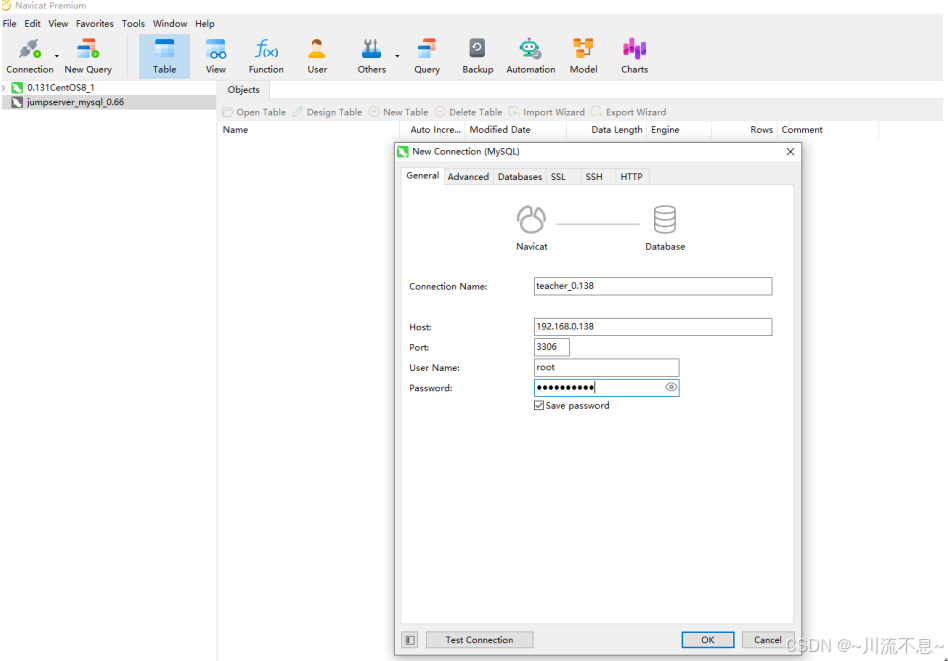Toggle password visibility eye icon
948x661 pixels.
[671, 387]
